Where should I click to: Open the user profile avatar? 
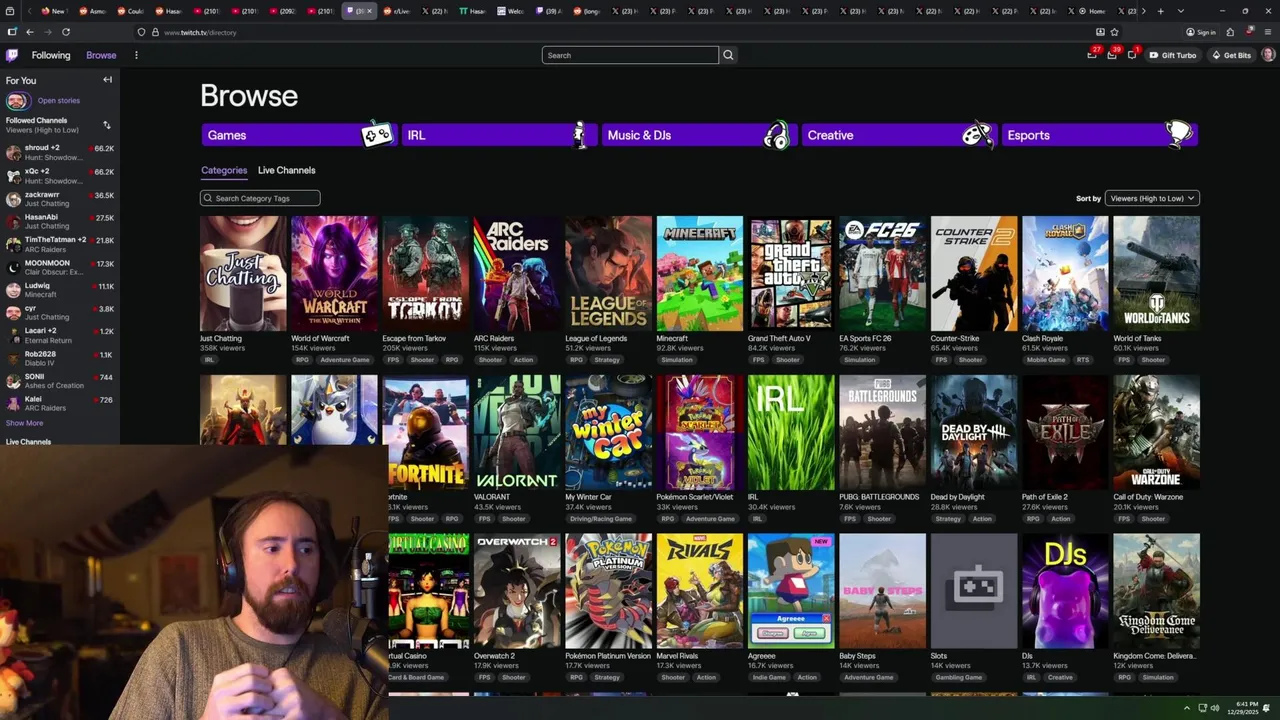(1268, 55)
